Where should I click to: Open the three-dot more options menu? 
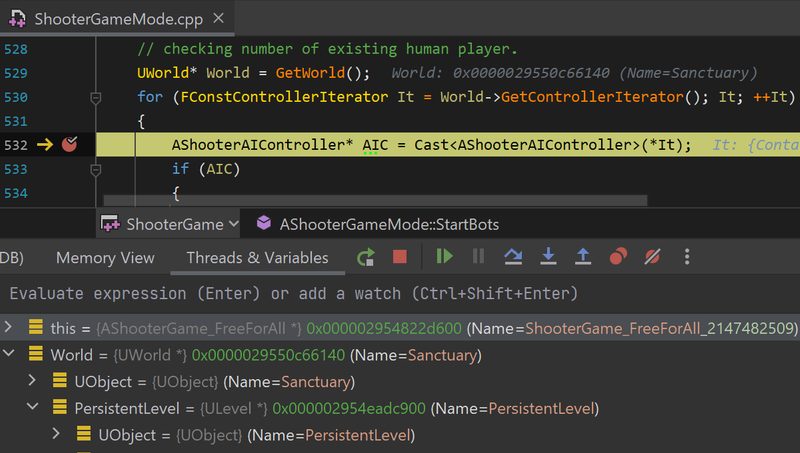click(687, 257)
